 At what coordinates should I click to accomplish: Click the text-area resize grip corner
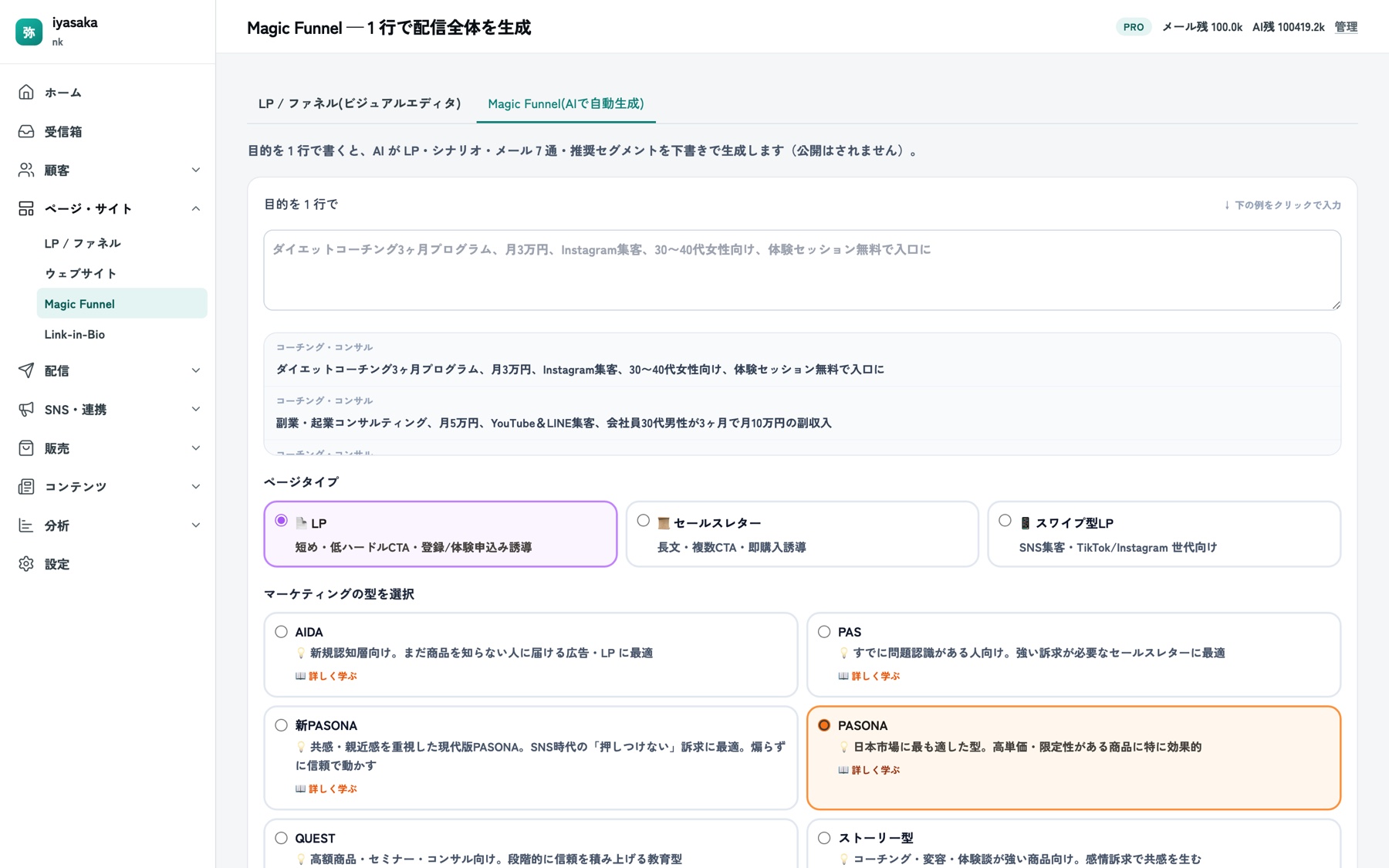pos(1336,305)
